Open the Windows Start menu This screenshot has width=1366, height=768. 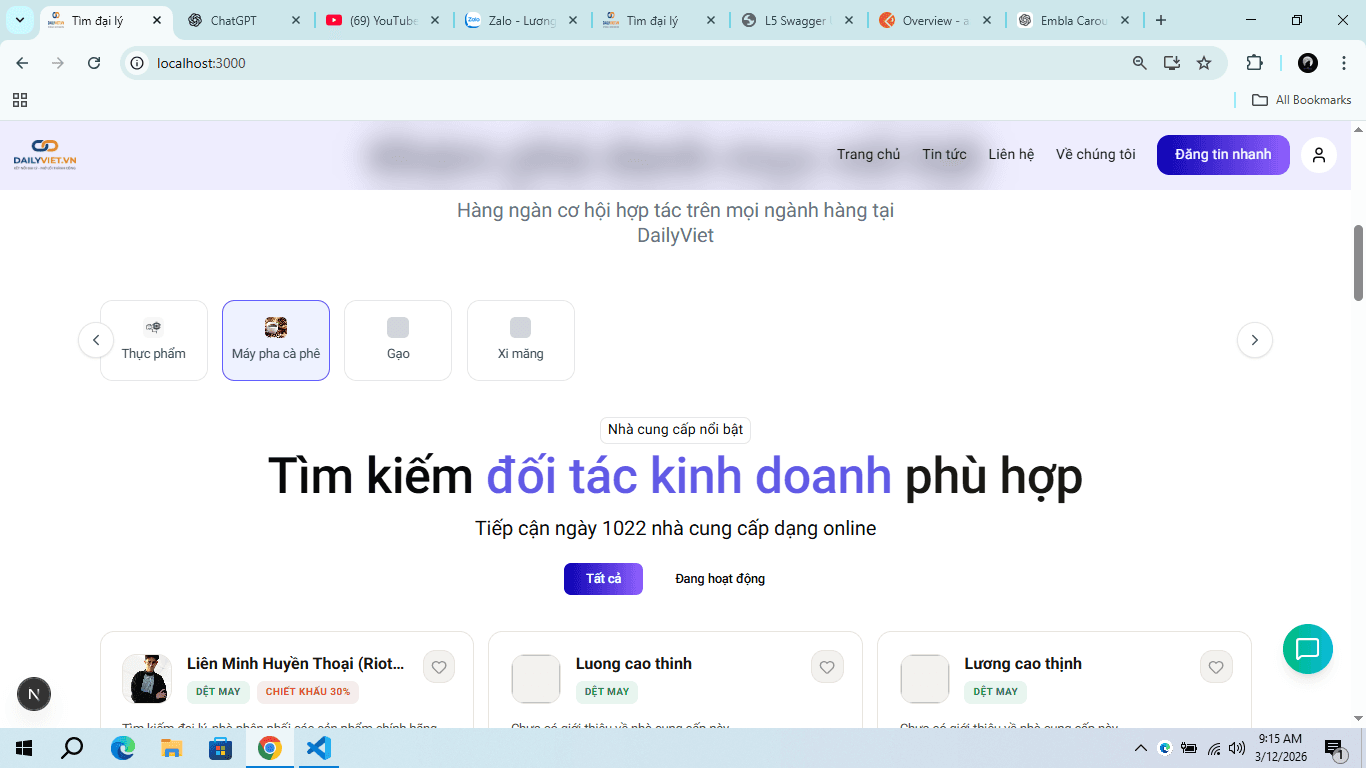tap(23, 748)
